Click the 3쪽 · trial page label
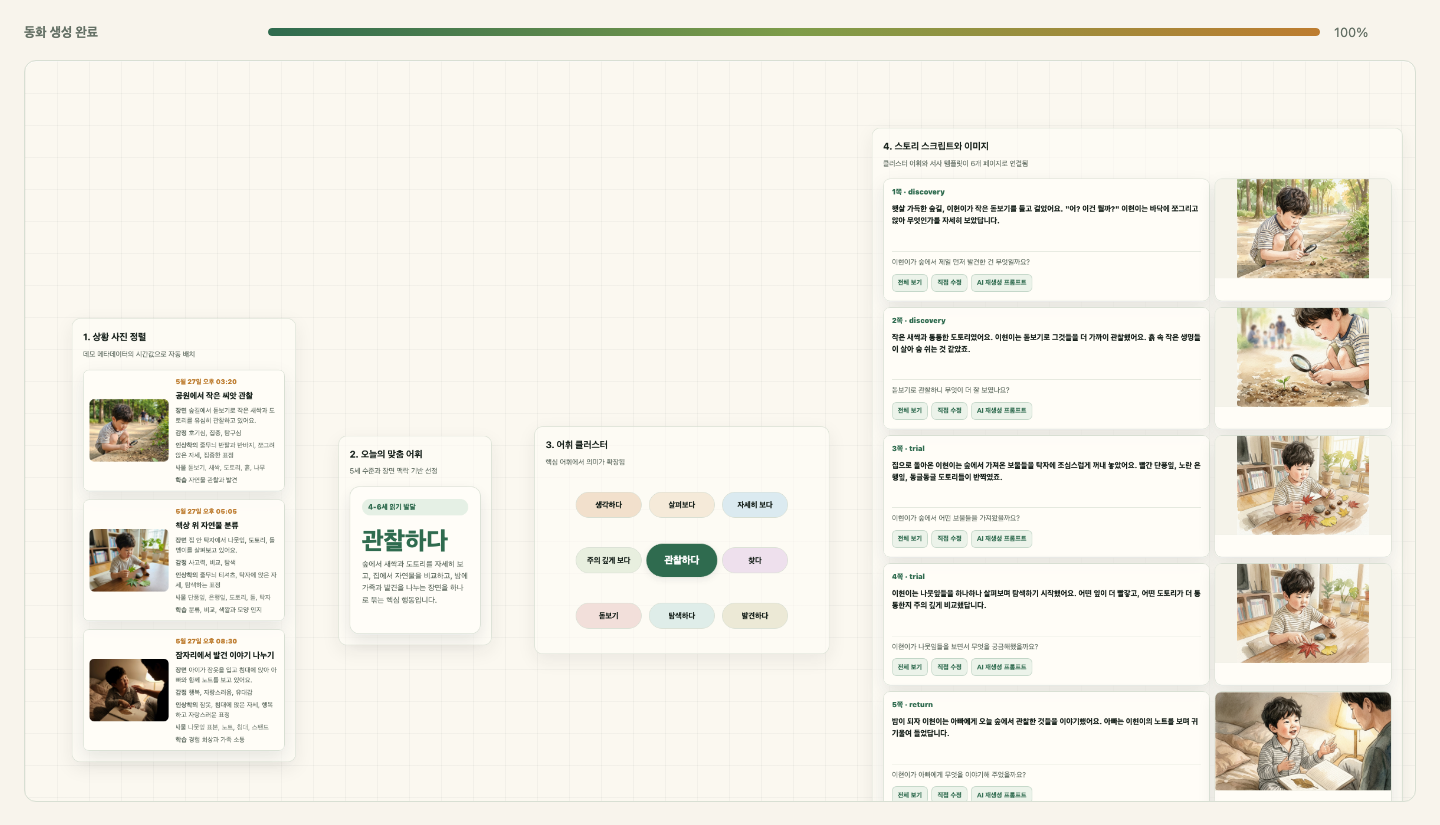The width and height of the screenshot is (1440, 825). click(x=908, y=449)
